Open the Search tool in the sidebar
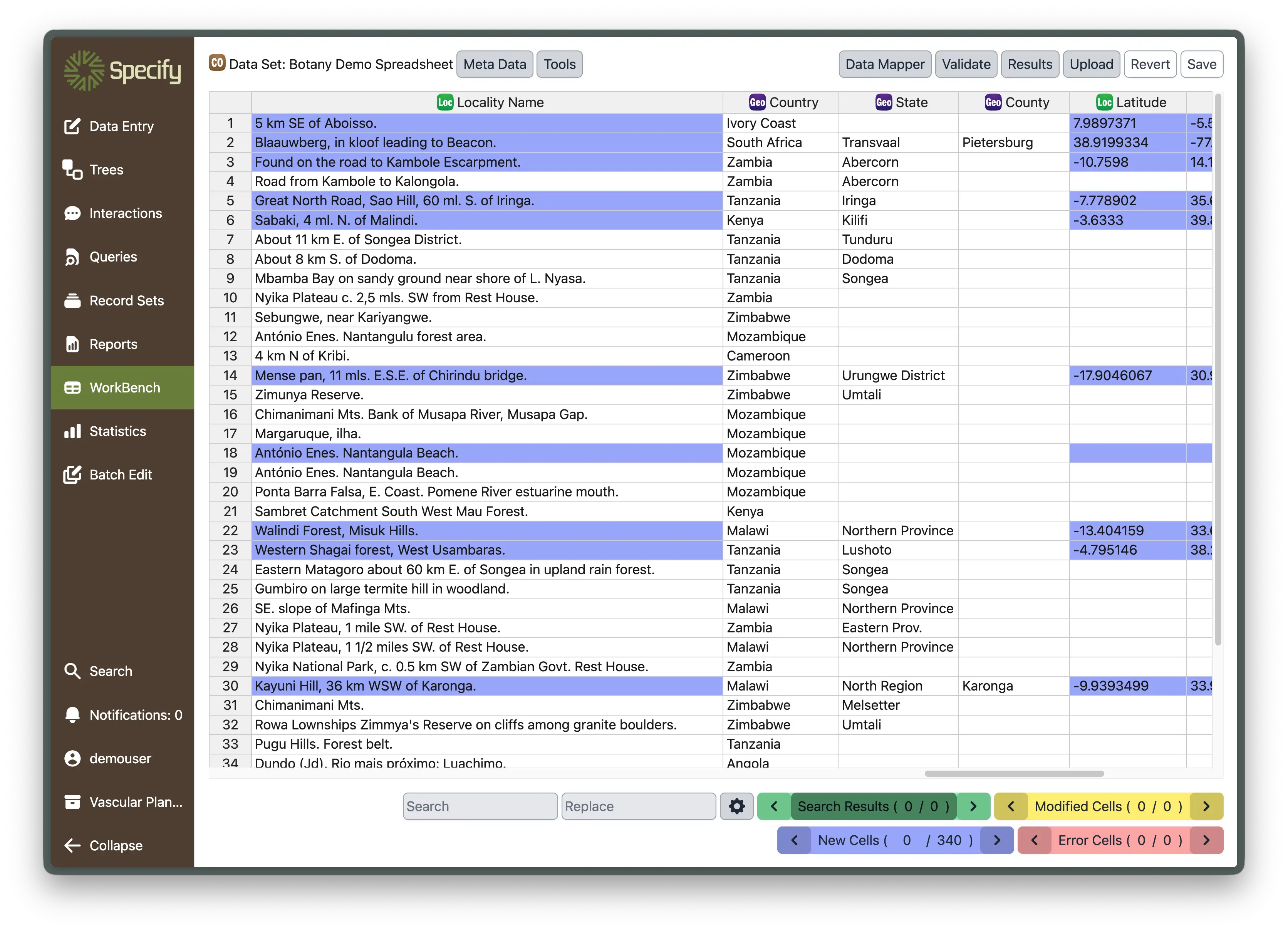This screenshot has height=932, width=1288. pos(110,671)
